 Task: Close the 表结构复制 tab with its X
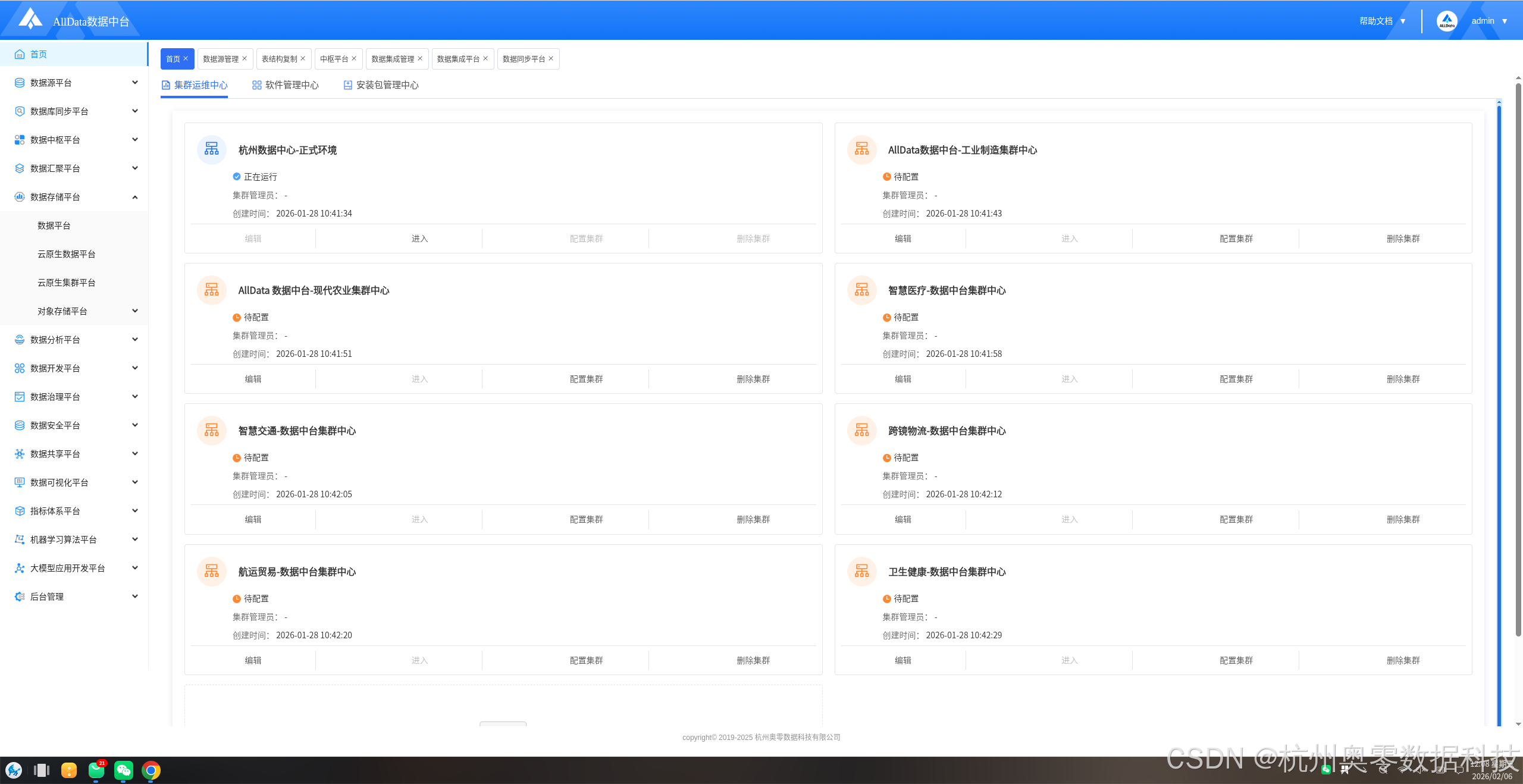[303, 58]
